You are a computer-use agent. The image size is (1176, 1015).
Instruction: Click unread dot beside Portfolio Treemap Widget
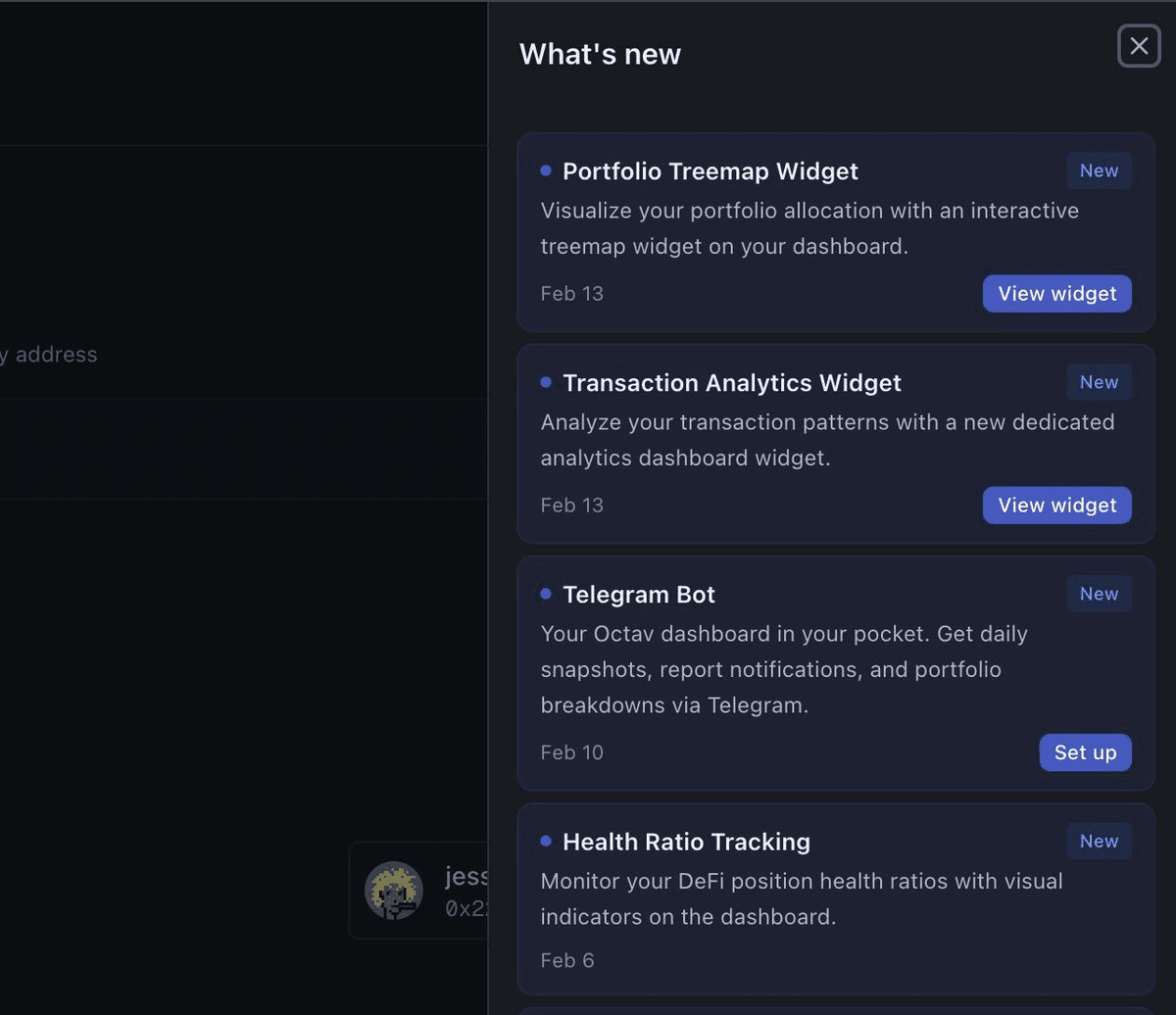(x=546, y=170)
